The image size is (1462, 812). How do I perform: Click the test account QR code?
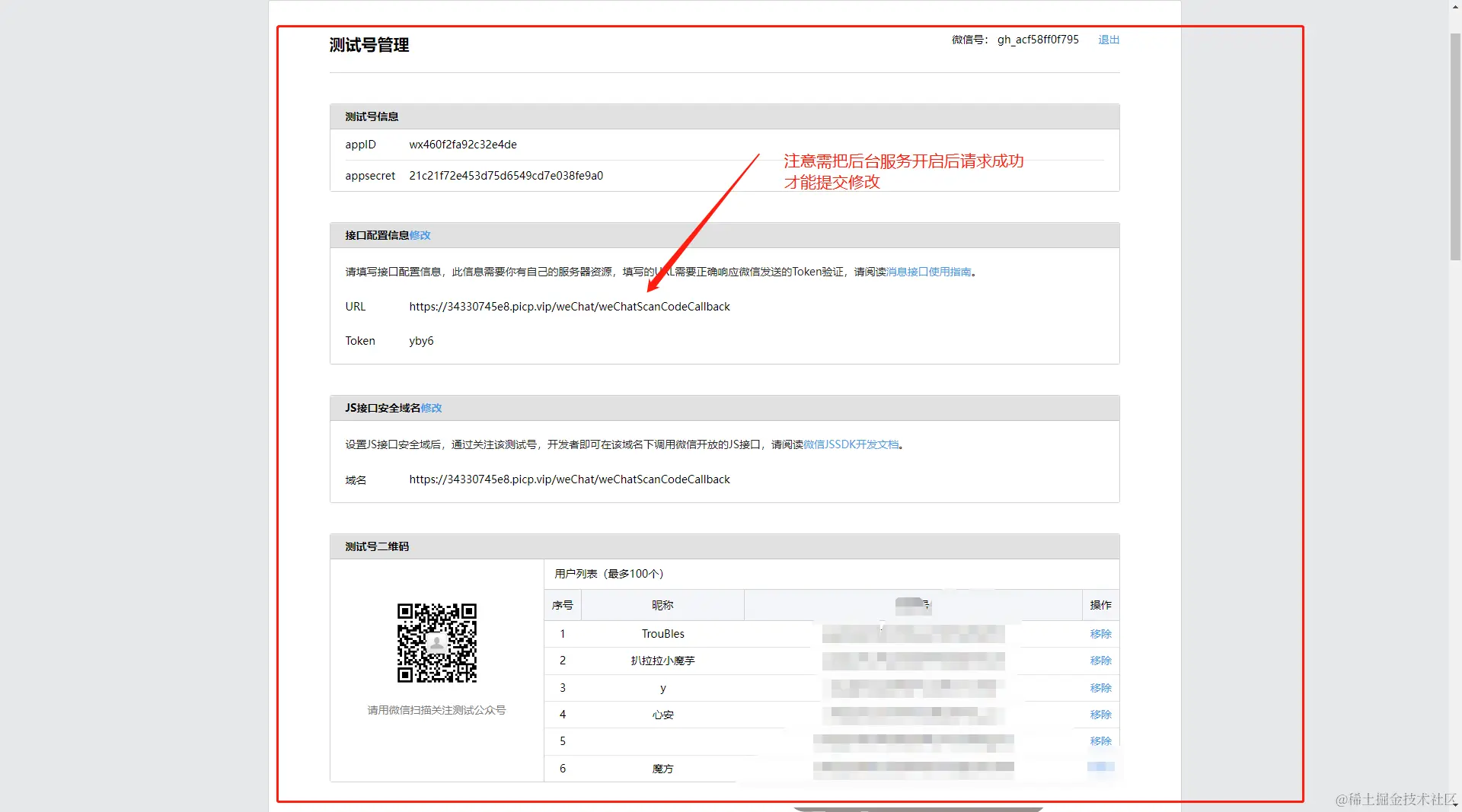(437, 643)
